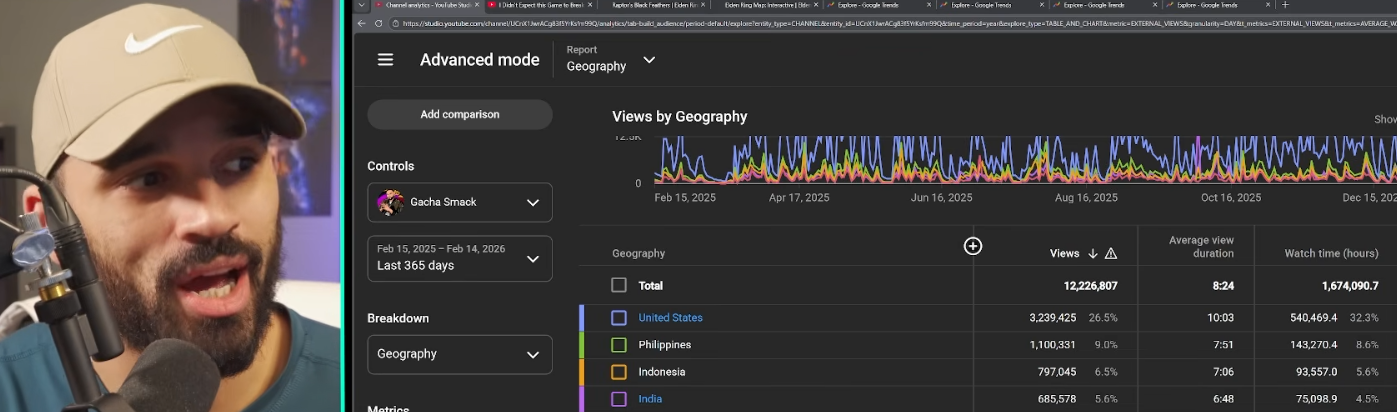Open the United States geography link

670,318
